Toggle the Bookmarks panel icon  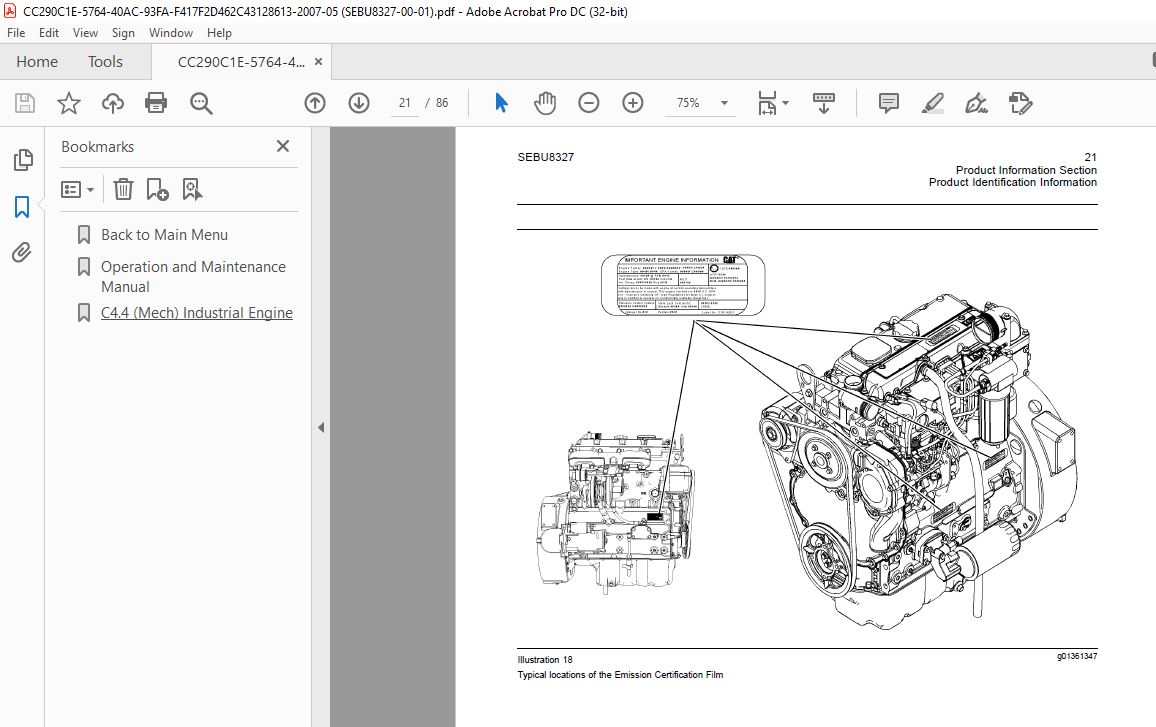pos(22,206)
